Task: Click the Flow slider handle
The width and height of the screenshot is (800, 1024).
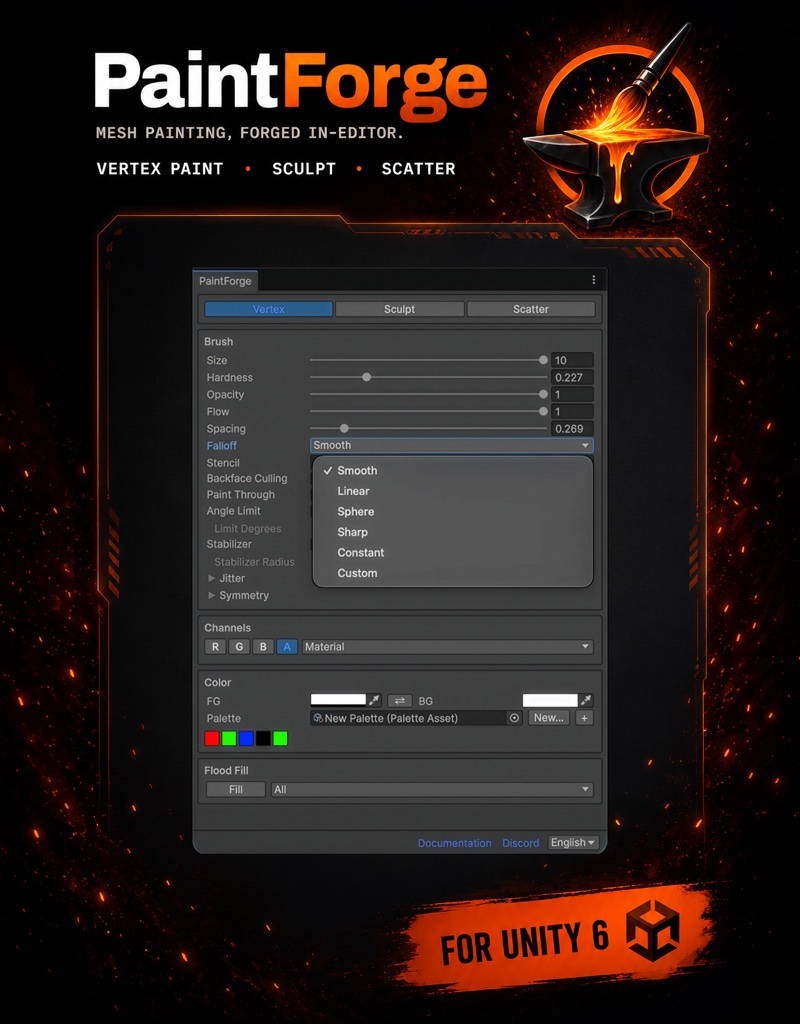Action: [543, 411]
